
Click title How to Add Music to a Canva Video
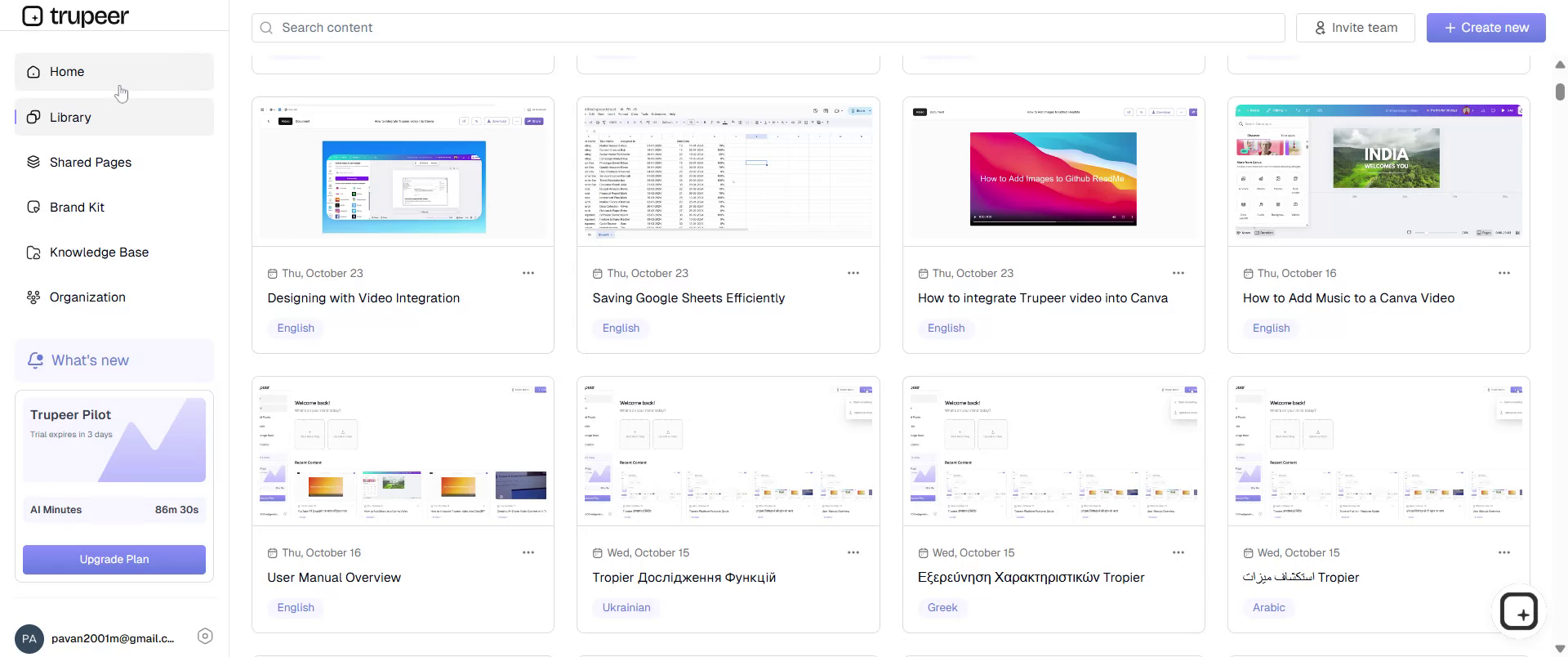click(x=1348, y=298)
